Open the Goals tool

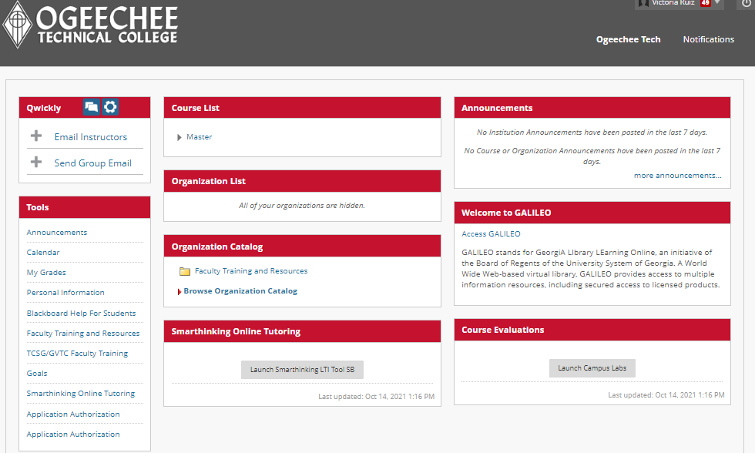click(37, 374)
